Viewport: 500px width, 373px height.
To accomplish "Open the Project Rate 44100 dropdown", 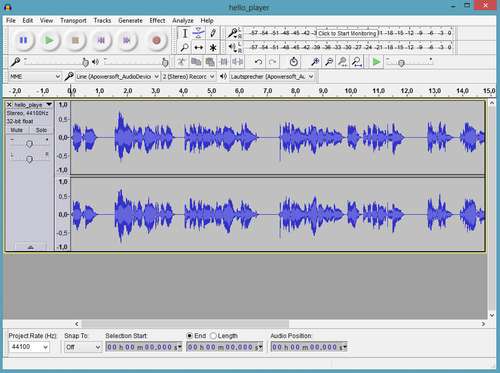I will click(x=29, y=347).
